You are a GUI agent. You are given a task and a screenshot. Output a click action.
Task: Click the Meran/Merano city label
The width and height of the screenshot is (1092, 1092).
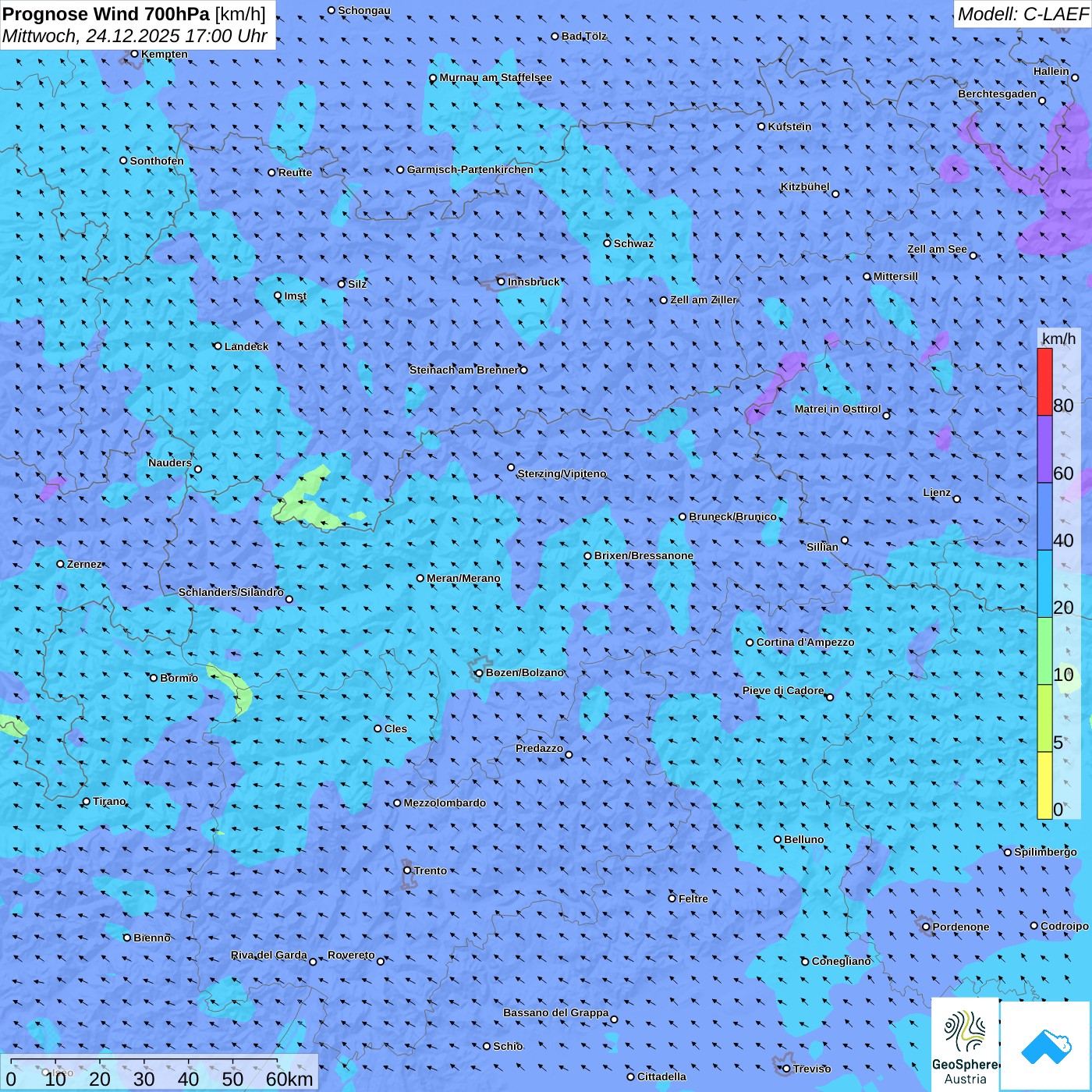(x=463, y=578)
